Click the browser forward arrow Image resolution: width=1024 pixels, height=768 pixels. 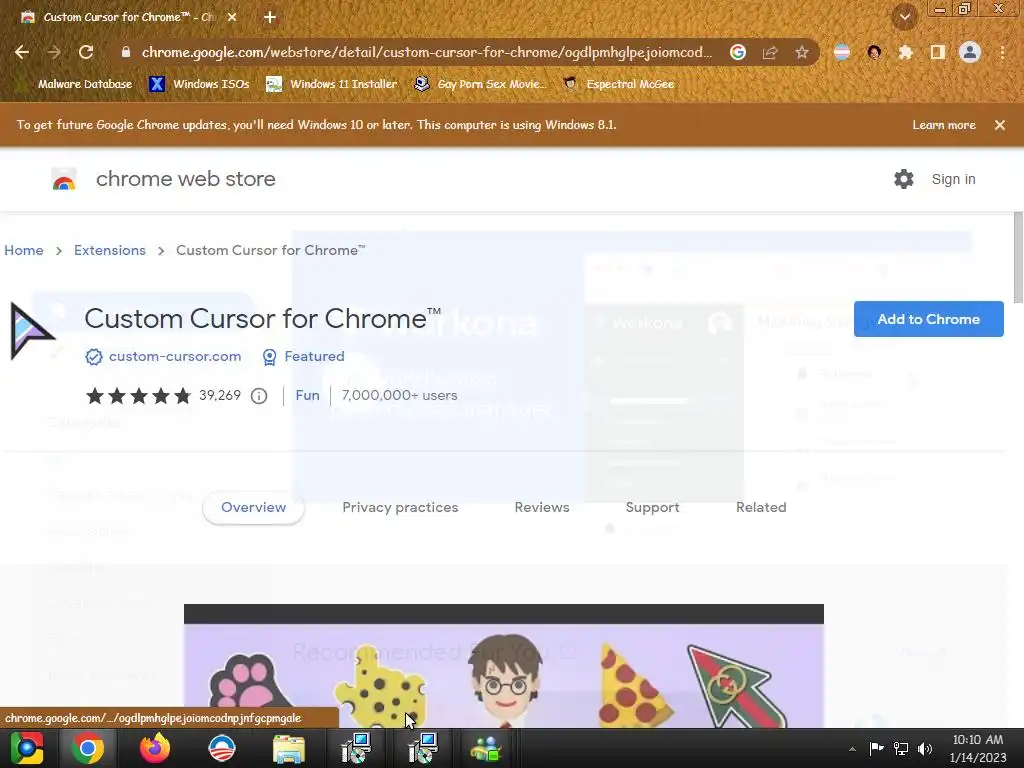[x=54, y=52]
